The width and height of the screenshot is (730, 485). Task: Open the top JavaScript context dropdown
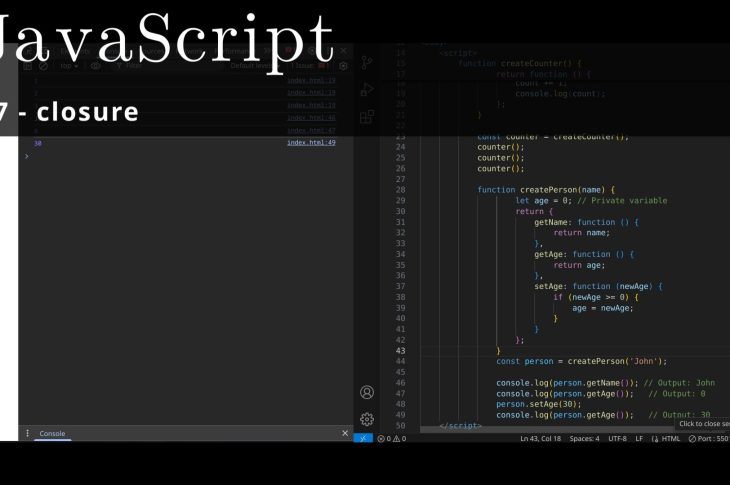tap(70, 66)
